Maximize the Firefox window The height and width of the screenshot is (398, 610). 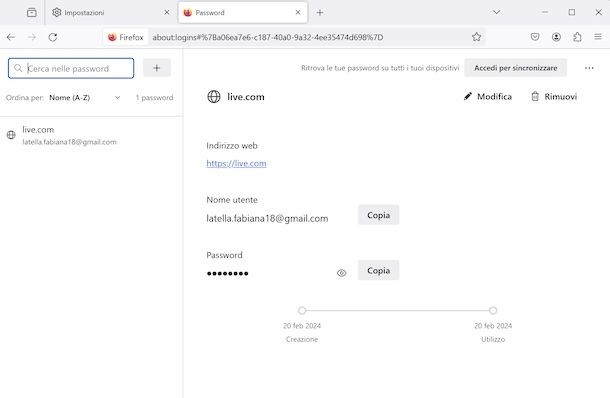point(572,12)
